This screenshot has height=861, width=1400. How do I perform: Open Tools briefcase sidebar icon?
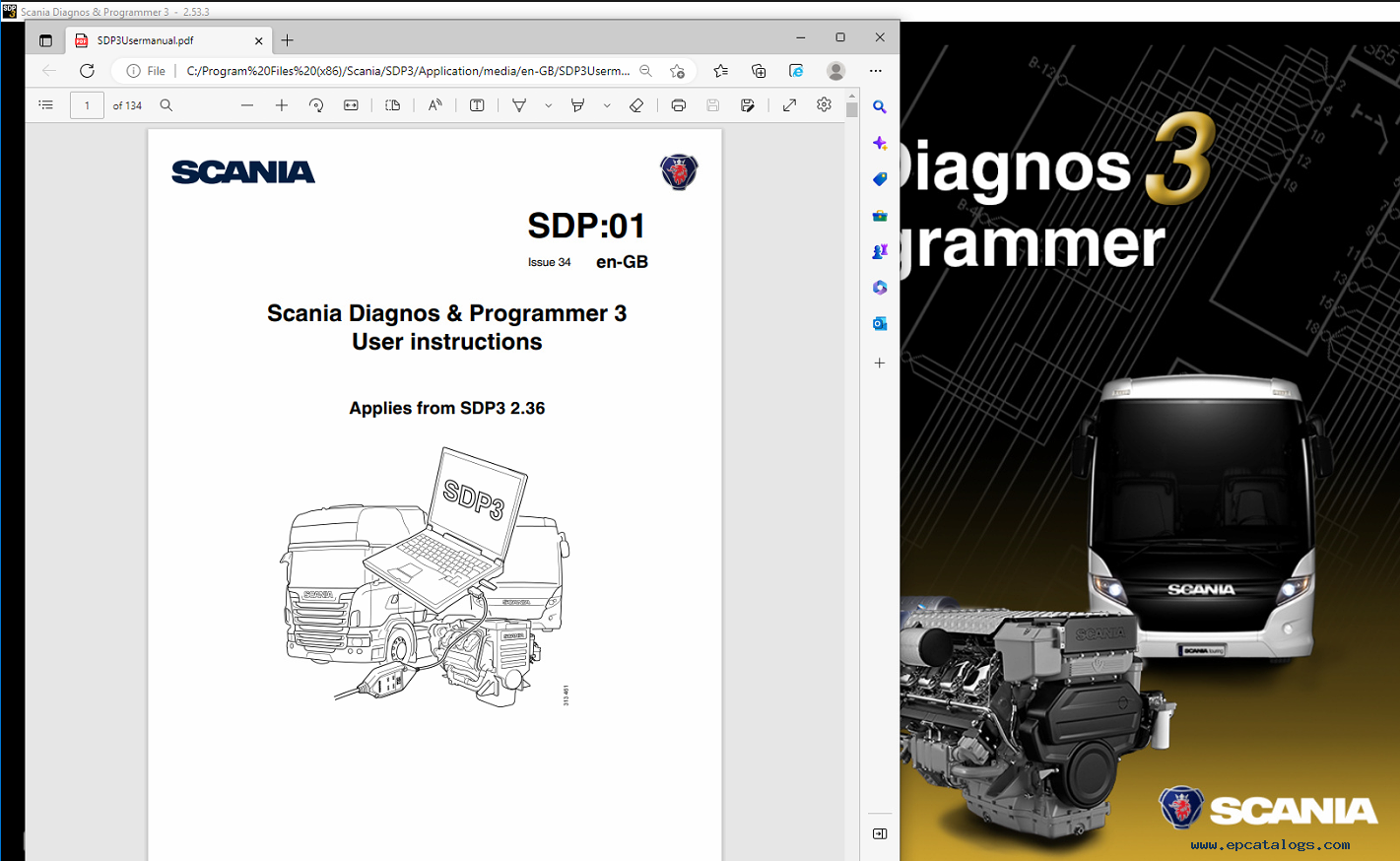880,216
